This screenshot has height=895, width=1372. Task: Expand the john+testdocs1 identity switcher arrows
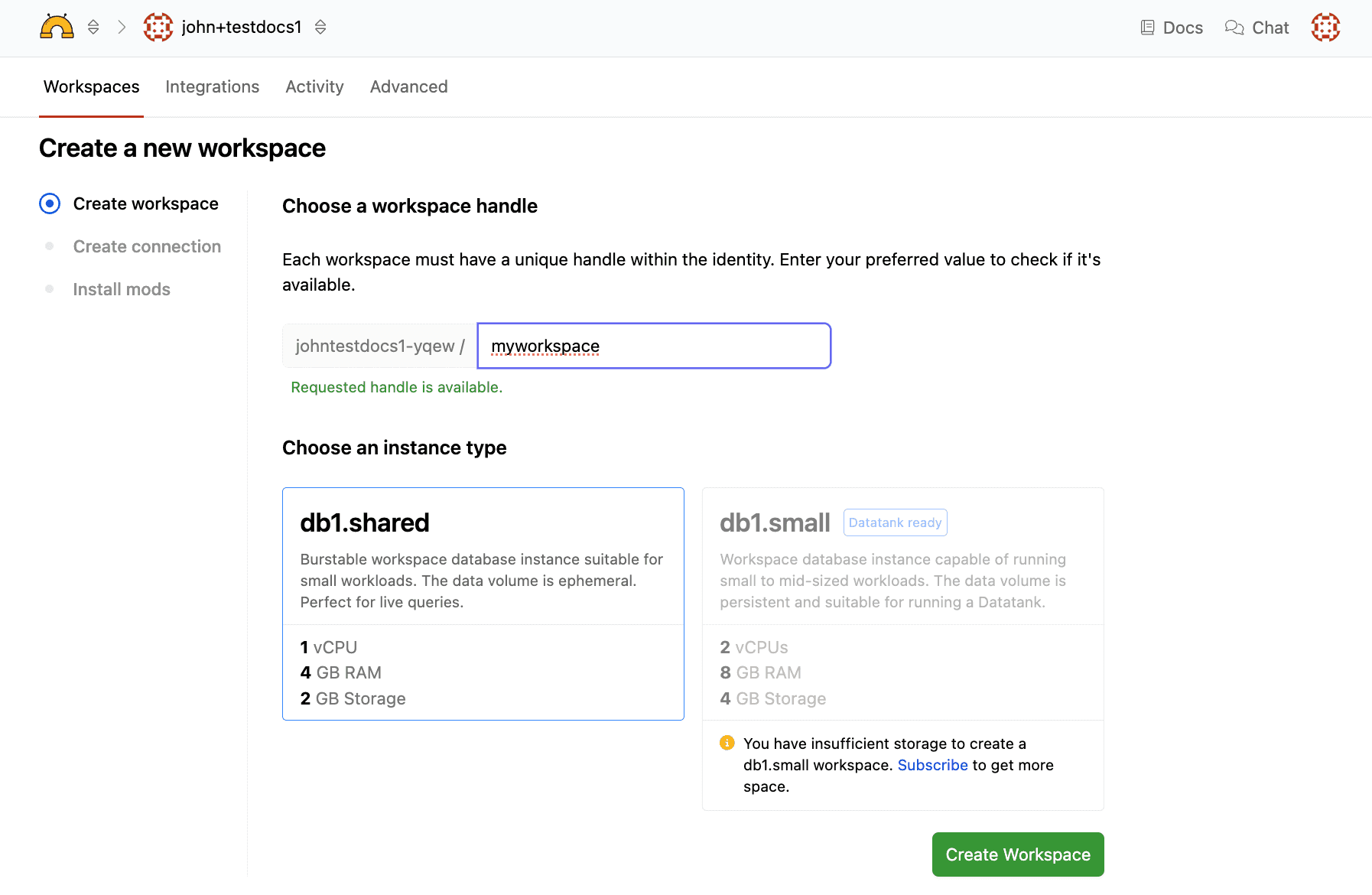[320, 28]
